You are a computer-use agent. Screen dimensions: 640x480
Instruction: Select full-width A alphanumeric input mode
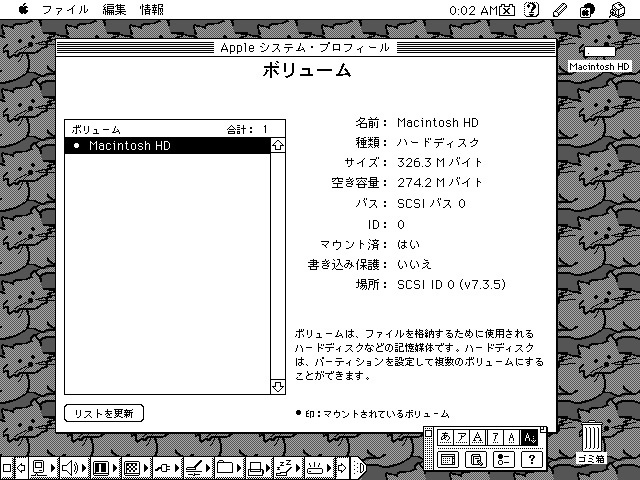pos(478,438)
